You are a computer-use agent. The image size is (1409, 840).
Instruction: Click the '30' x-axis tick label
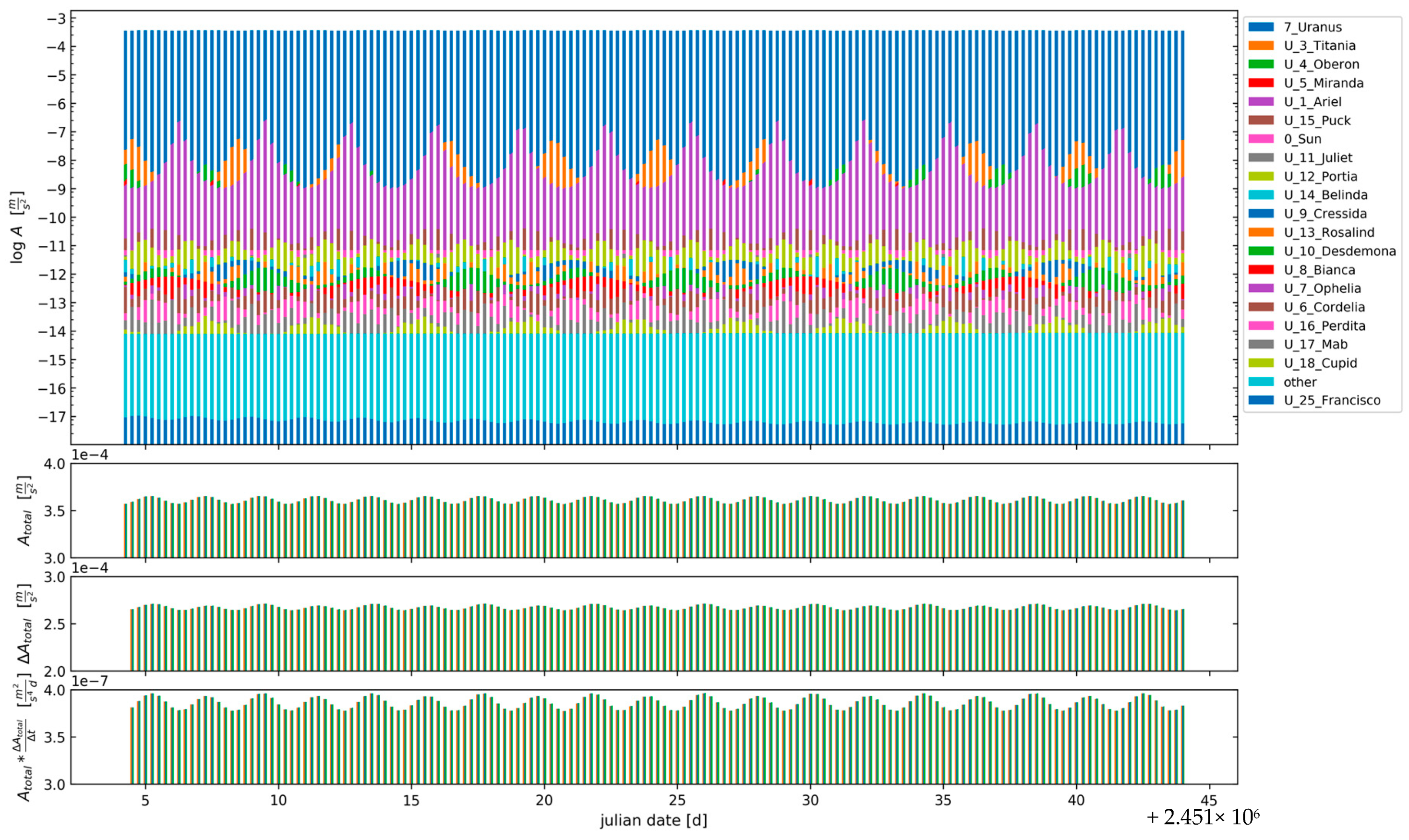[x=811, y=800]
